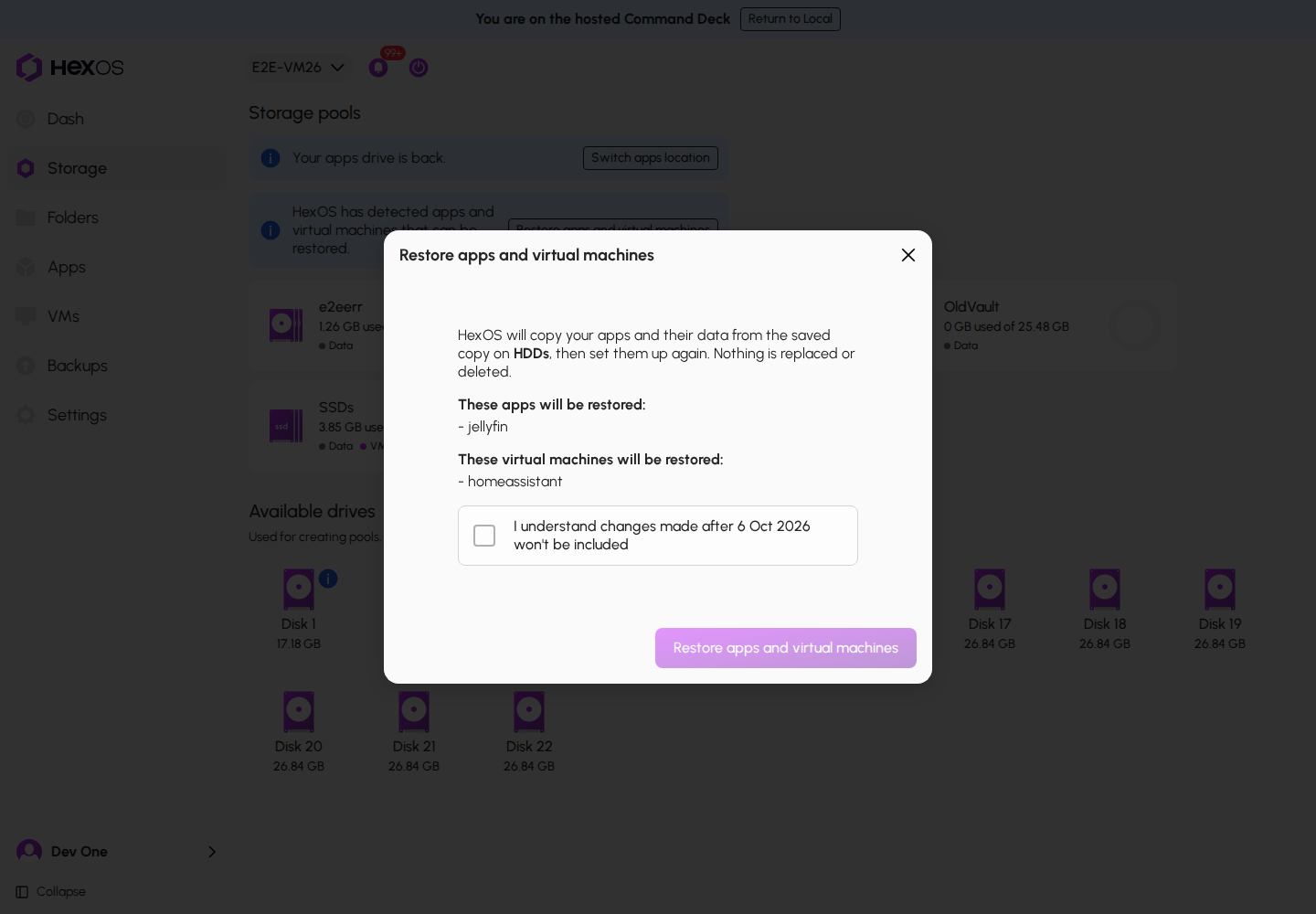Click the HexOS logo
The image size is (1316, 914).
(69, 68)
